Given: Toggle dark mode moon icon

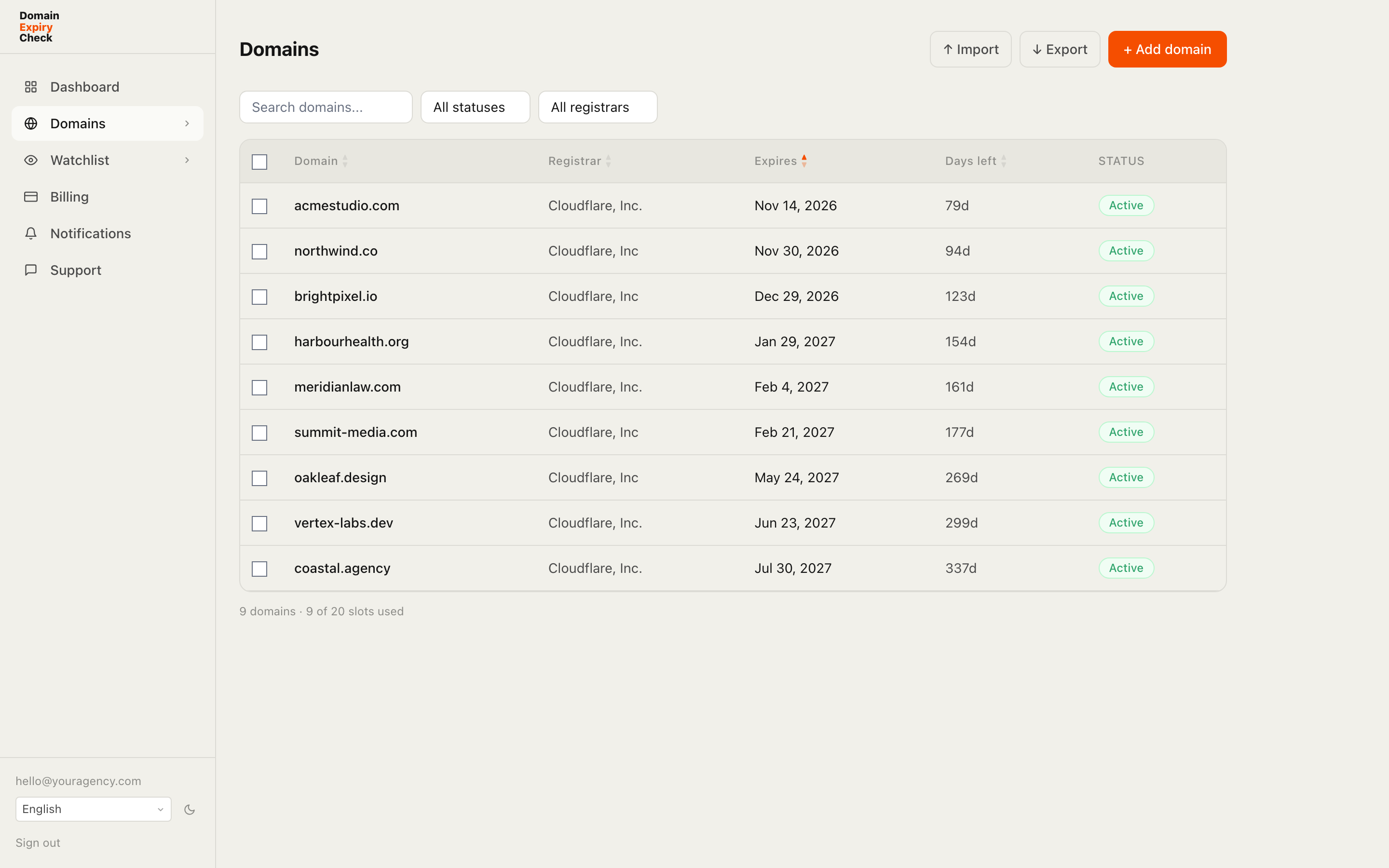Looking at the screenshot, I should tap(190, 810).
